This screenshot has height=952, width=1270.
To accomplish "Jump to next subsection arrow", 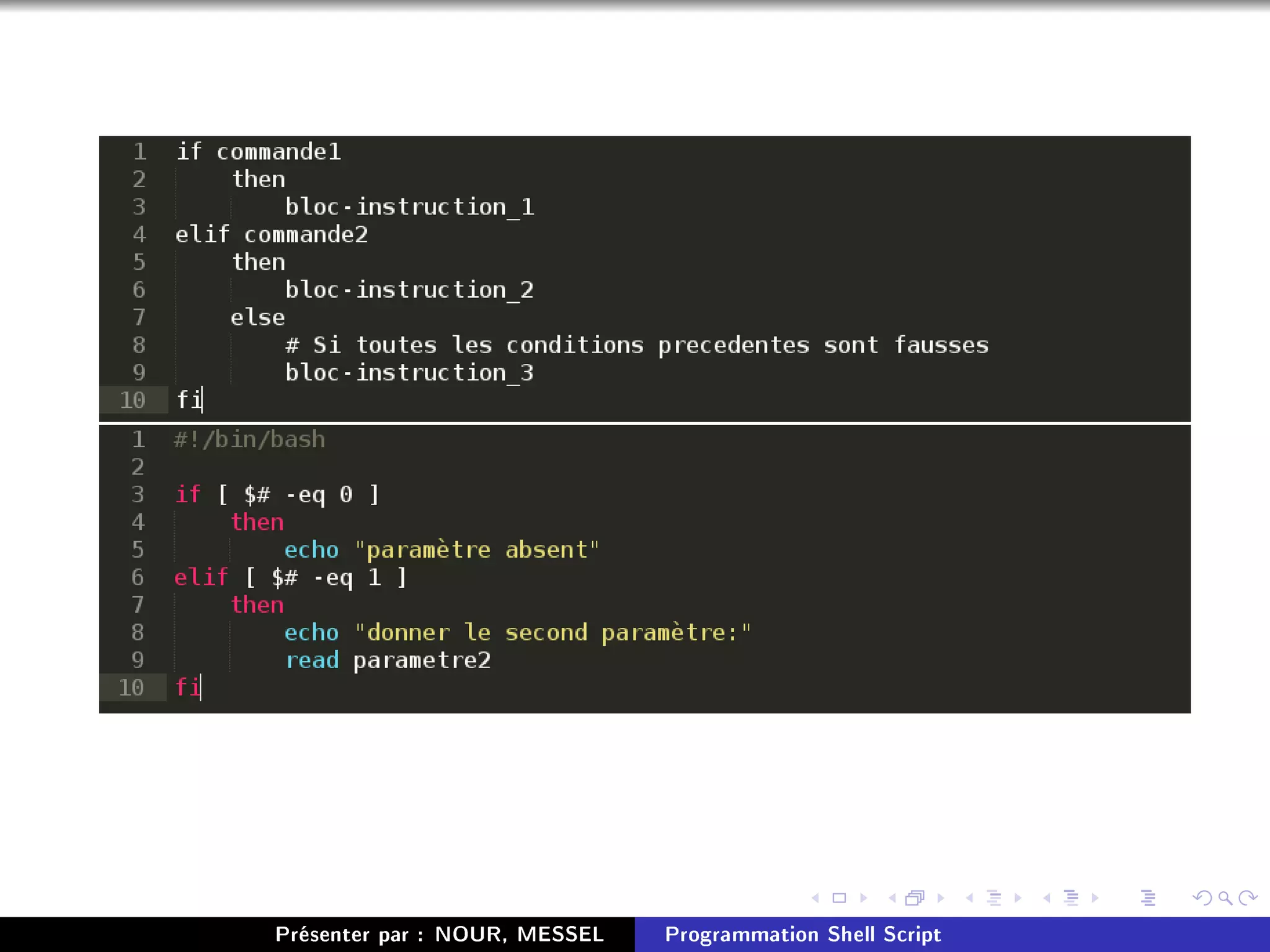I will pos(1018,898).
